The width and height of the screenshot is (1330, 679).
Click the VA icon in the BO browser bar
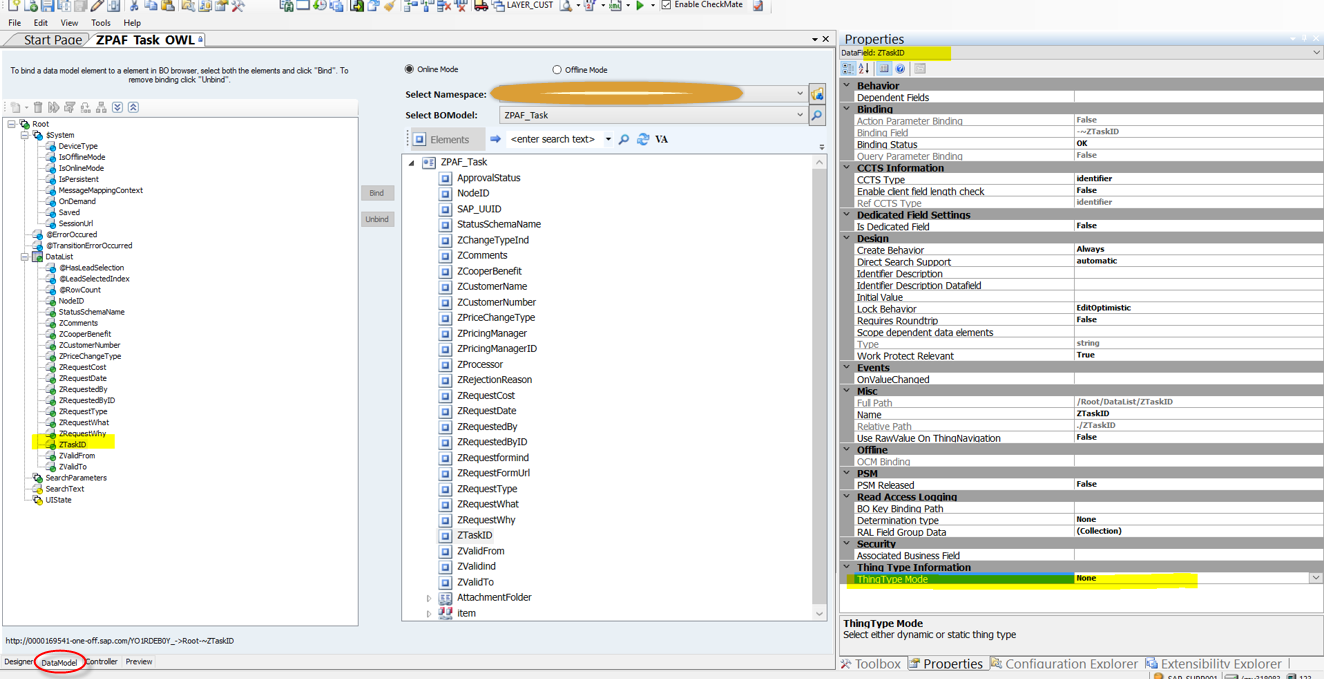661,140
